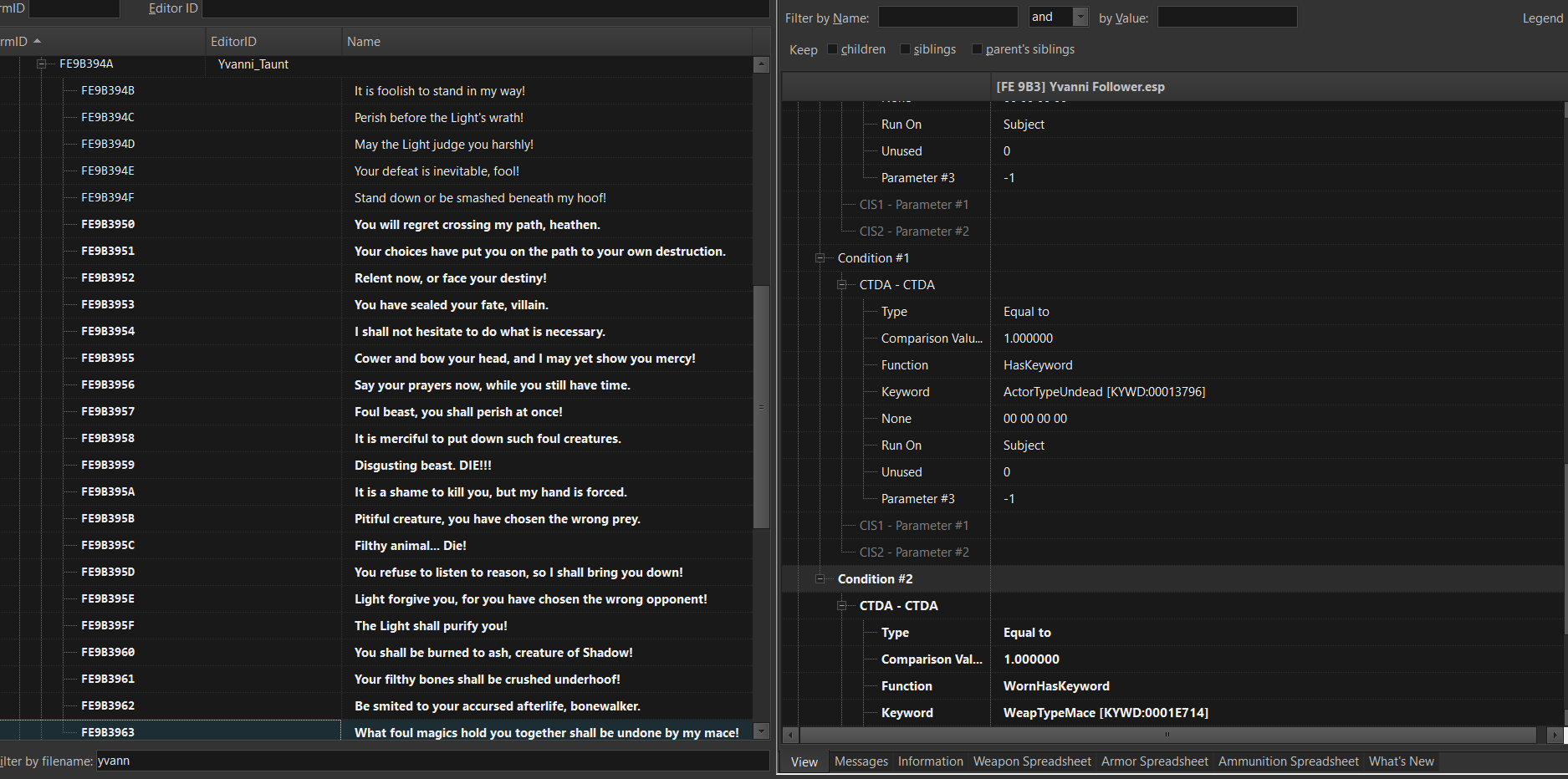Collapse the Condition #1 node
This screenshot has width=1568, height=779.
click(820, 258)
